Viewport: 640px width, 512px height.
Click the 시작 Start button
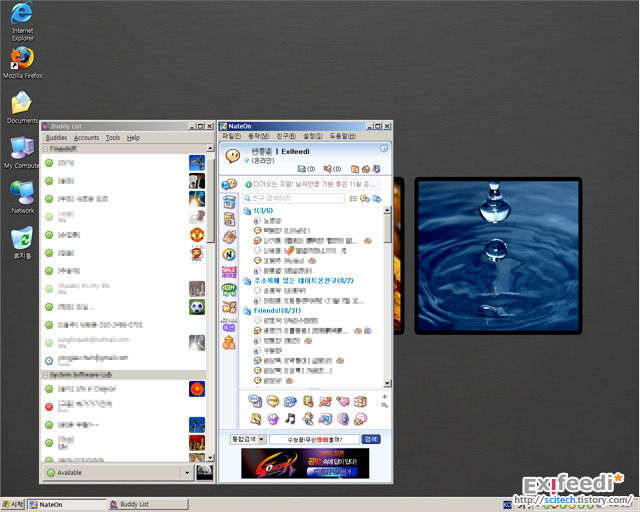point(13,505)
